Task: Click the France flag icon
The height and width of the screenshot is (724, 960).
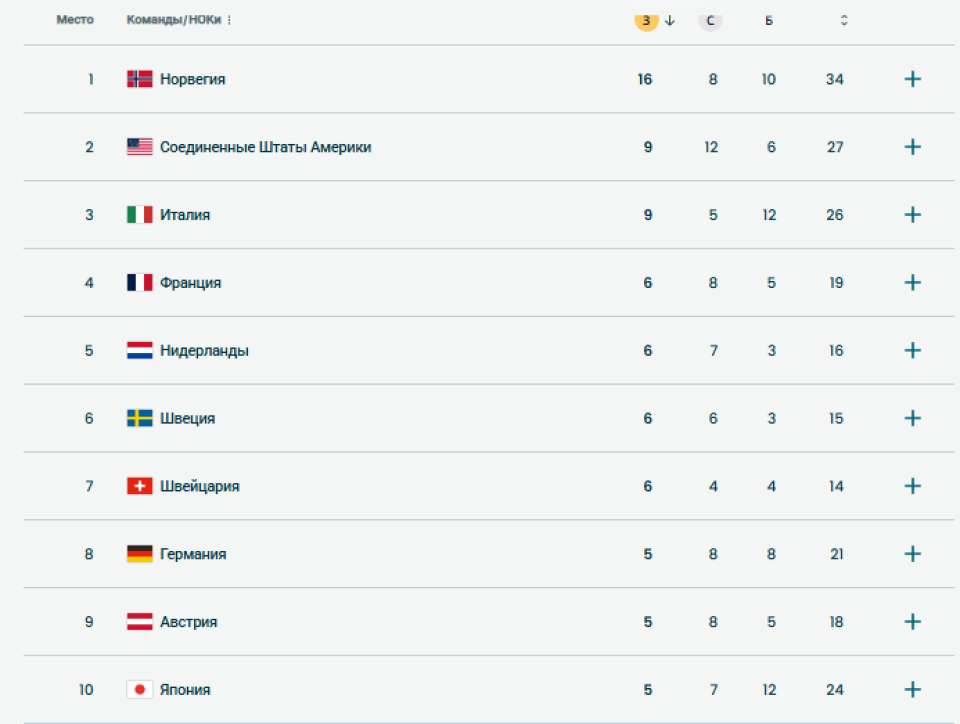Action: point(140,282)
